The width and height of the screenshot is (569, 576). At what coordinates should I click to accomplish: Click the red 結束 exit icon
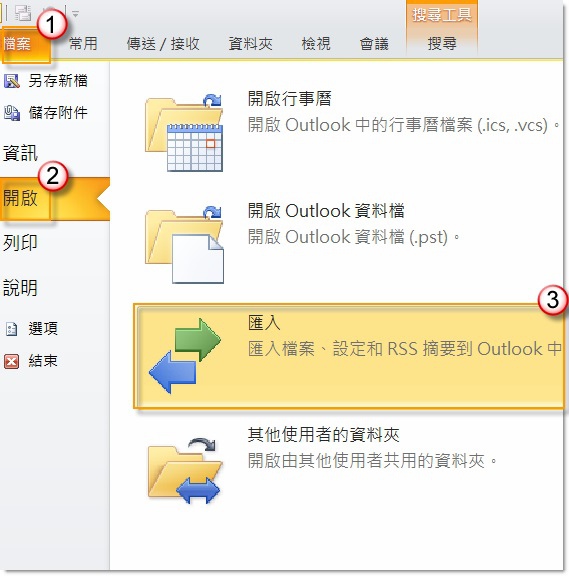pos(11,361)
